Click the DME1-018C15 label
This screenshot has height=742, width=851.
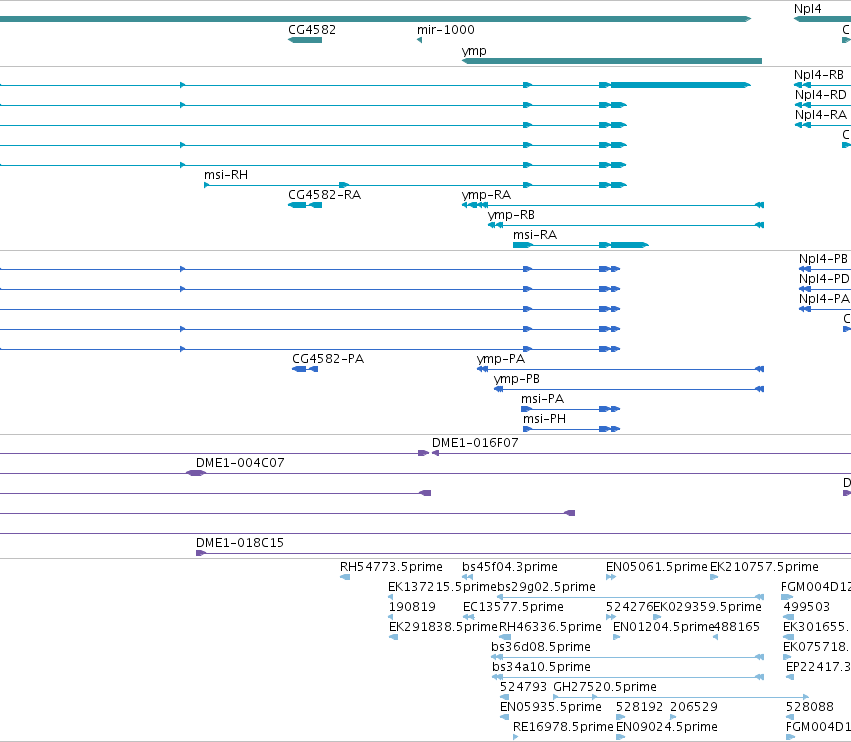pyautogui.click(x=240, y=543)
